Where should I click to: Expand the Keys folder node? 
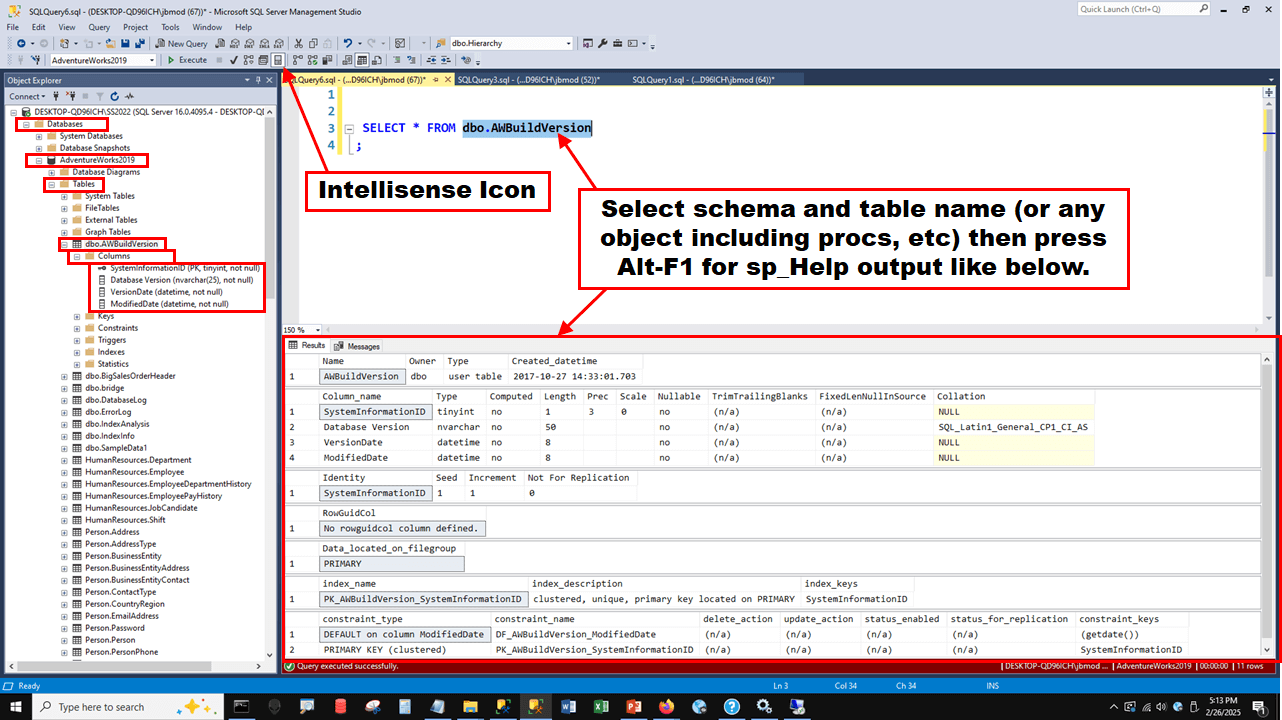(77, 316)
